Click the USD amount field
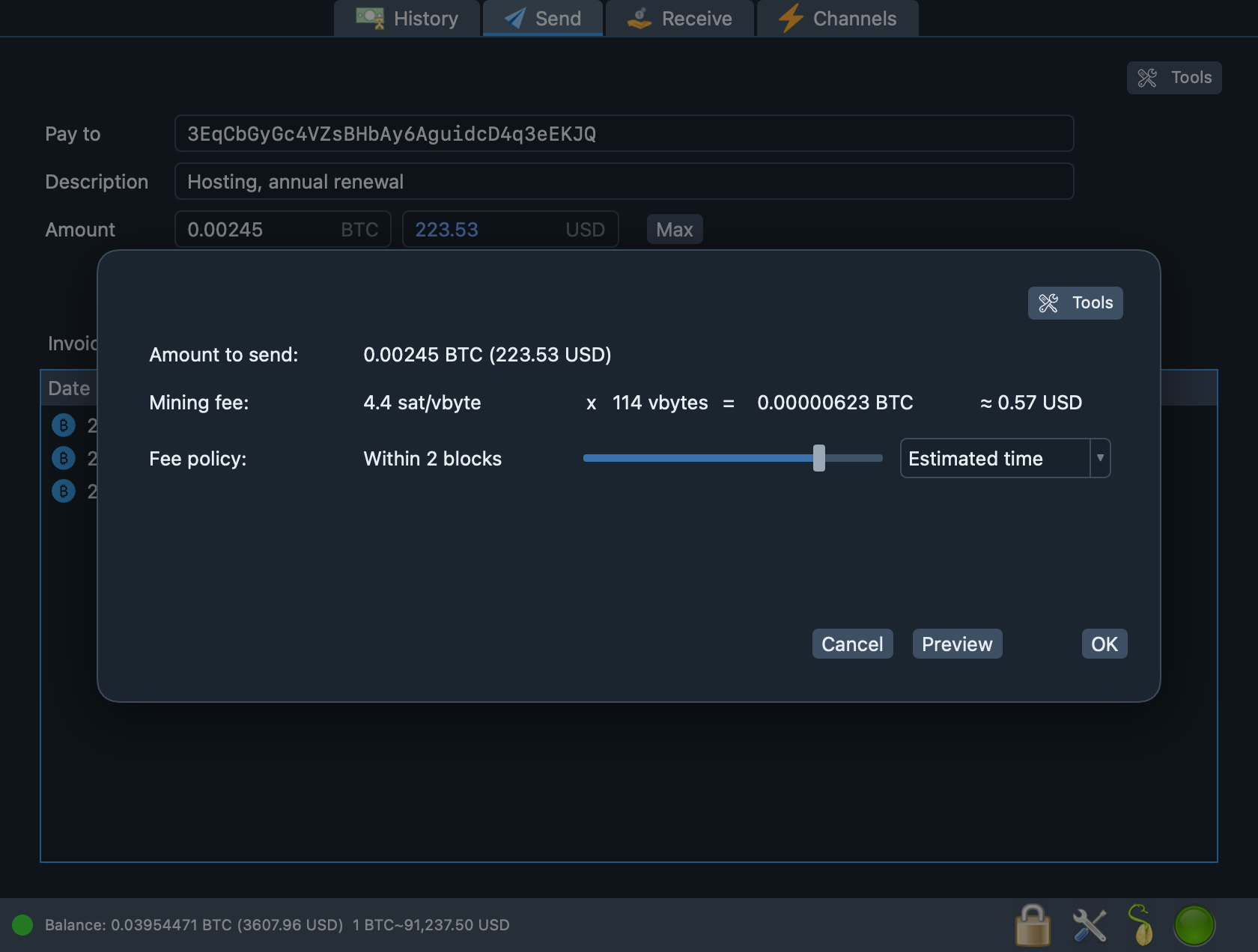Screen dimensions: 1258x952 tap(511, 229)
